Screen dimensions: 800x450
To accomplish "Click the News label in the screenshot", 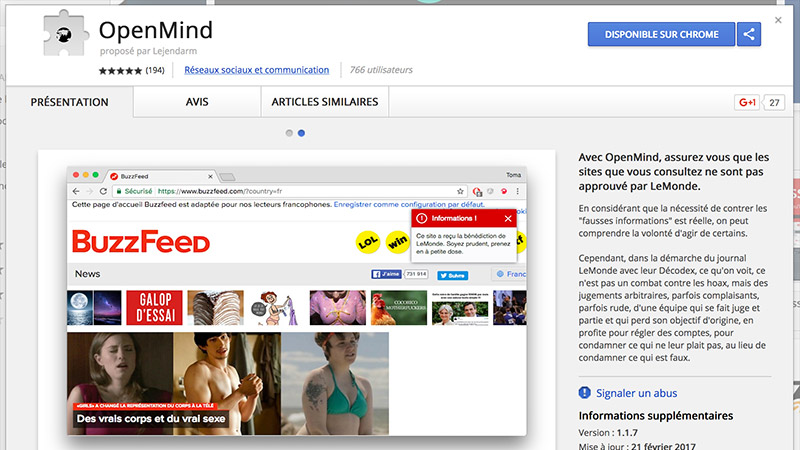I will click(x=87, y=274).
